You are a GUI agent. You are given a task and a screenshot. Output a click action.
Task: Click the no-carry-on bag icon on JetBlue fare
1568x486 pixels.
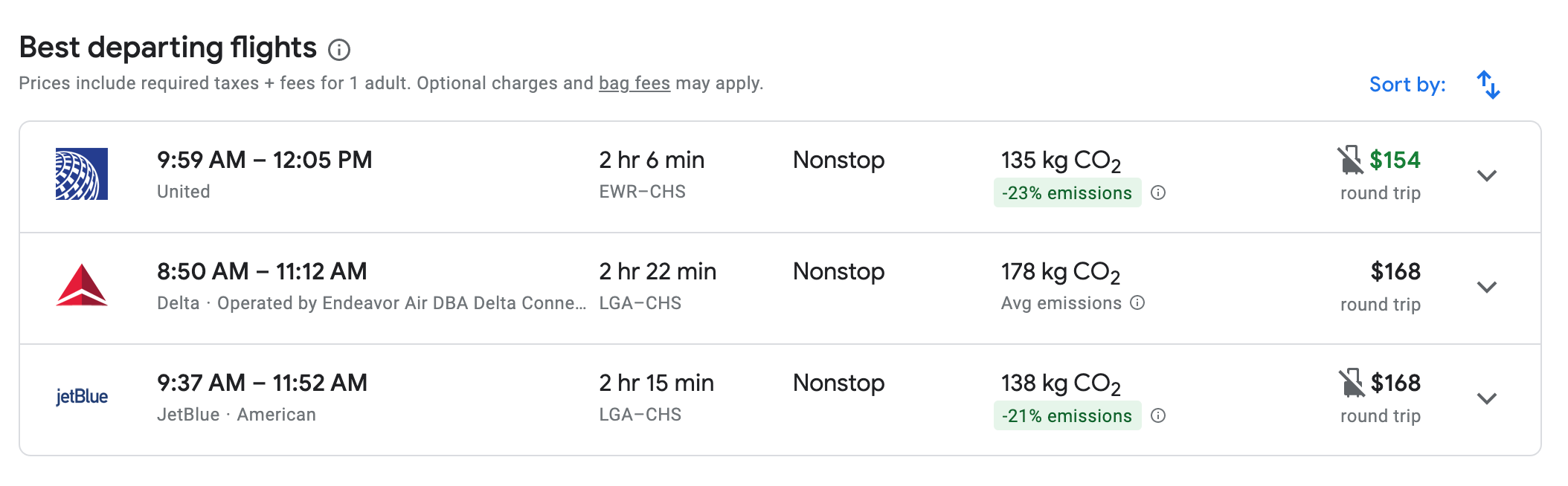(x=1351, y=383)
